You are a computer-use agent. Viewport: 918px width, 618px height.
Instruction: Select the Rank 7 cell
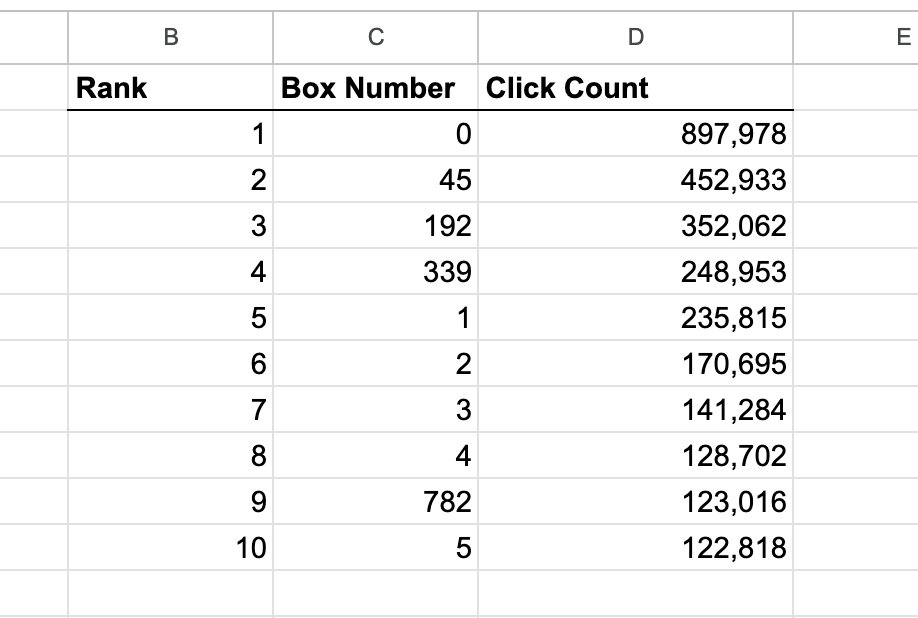pyautogui.click(x=170, y=410)
